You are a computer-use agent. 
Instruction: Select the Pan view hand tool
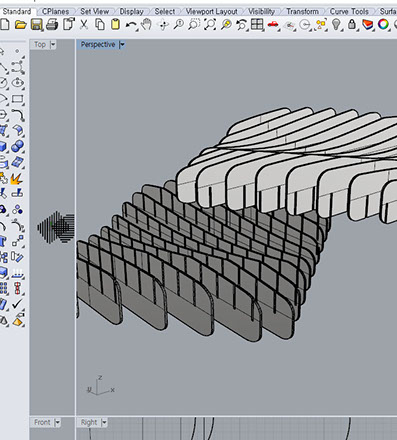point(147,25)
